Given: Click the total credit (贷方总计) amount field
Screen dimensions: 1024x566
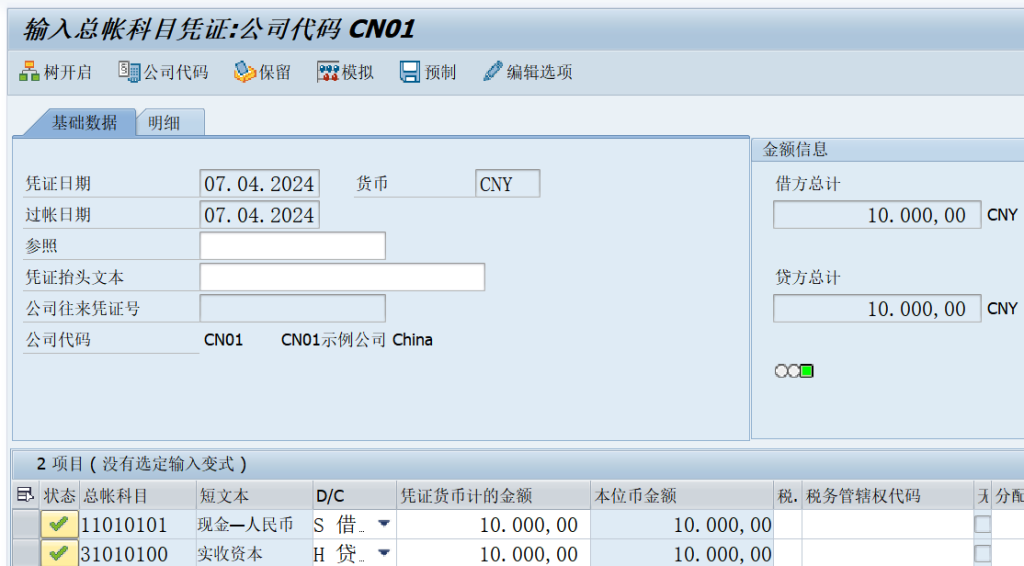Looking at the screenshot, I should click(877, 308).
